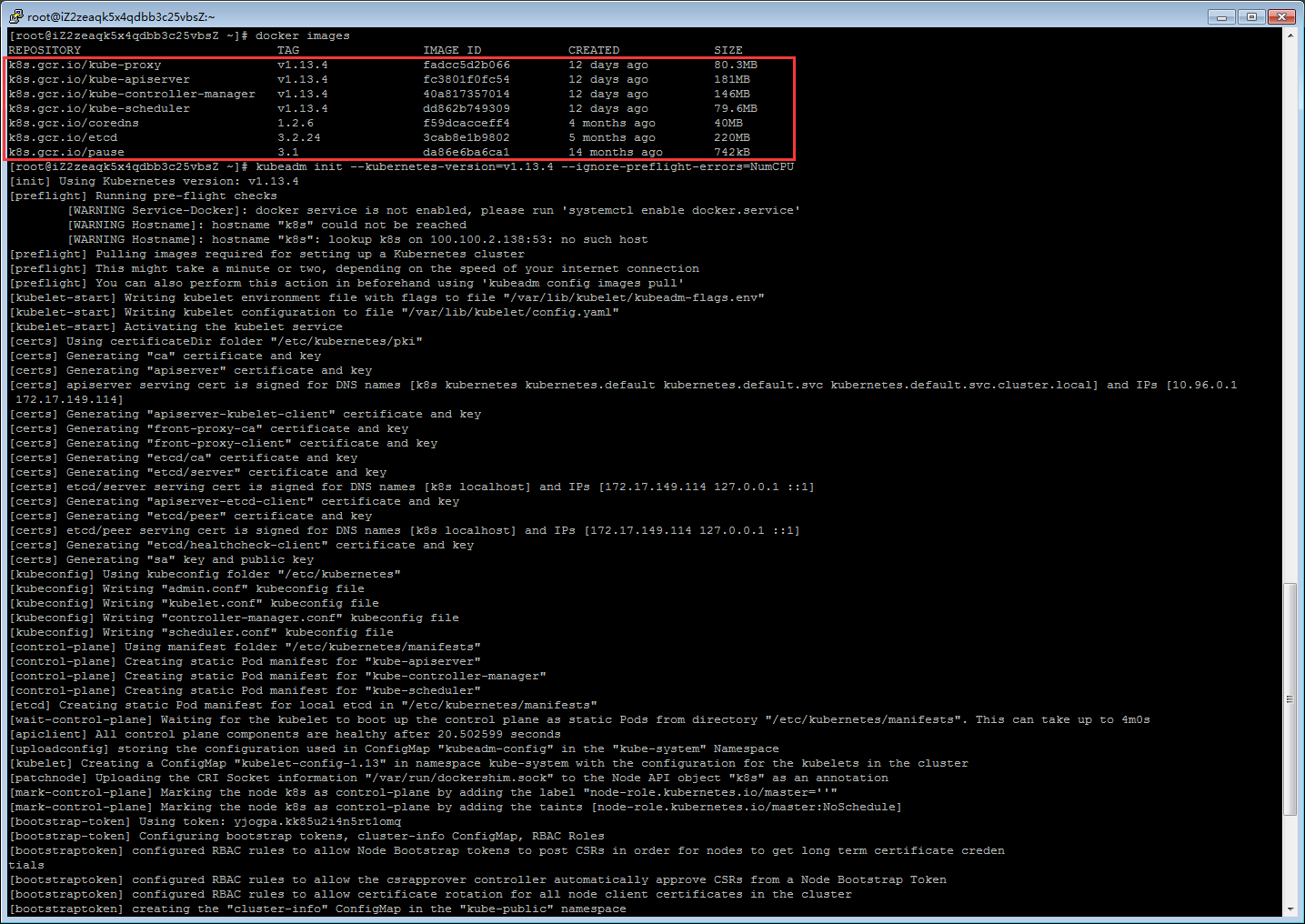Click the size value "146MB"
The width and height of the screenshot is (1305, 924).
(x=732, y=94)
